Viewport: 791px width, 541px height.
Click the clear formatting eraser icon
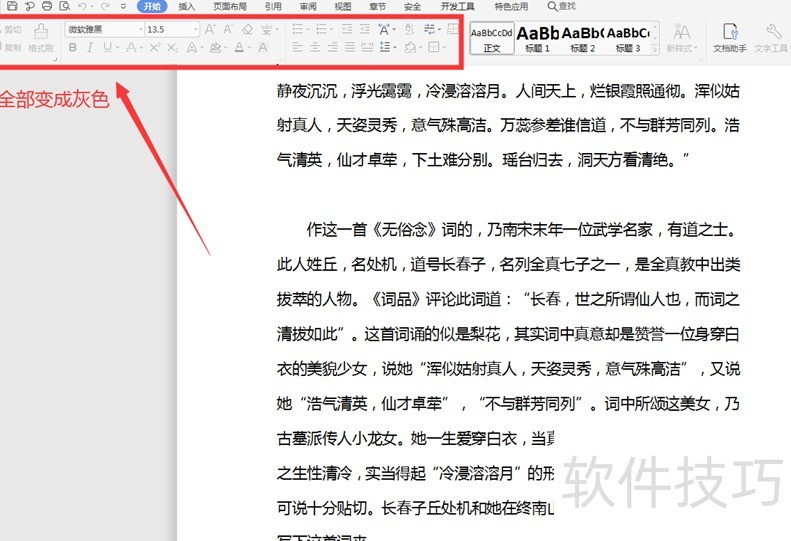point(247,29)
